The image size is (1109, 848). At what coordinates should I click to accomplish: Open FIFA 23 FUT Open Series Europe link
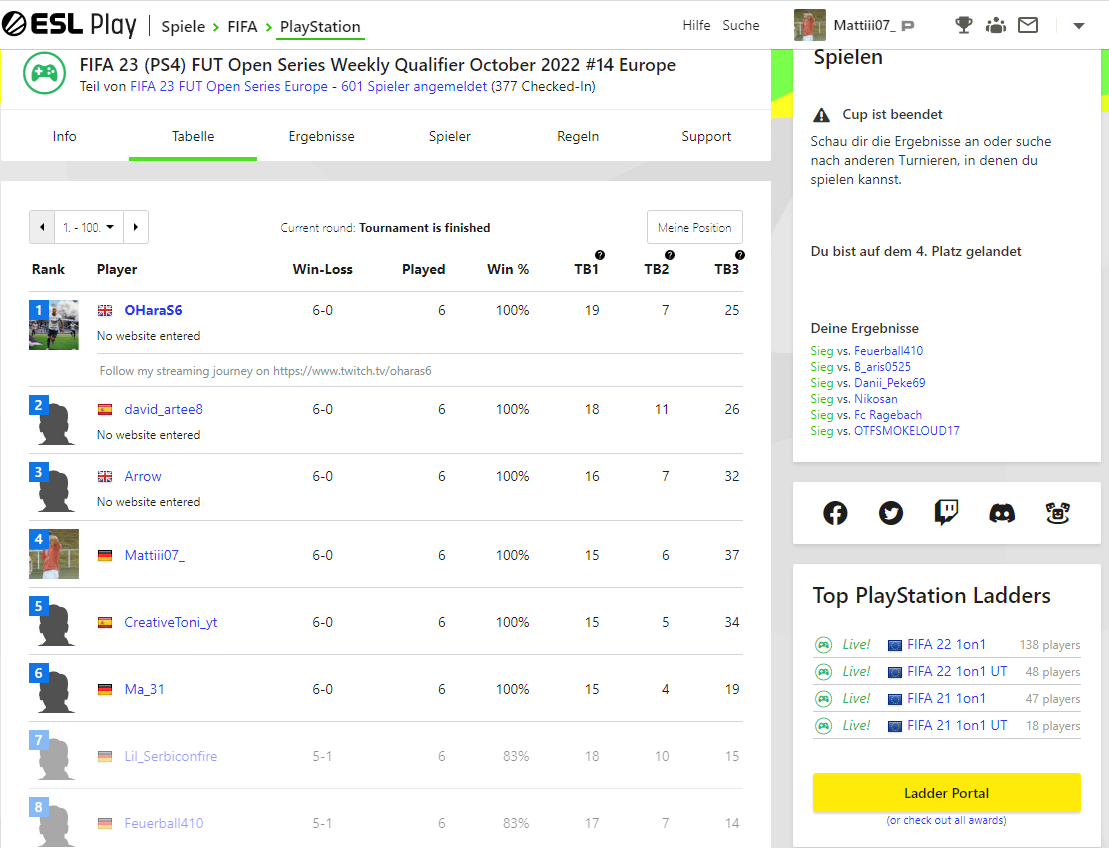[x=228, y=86]
